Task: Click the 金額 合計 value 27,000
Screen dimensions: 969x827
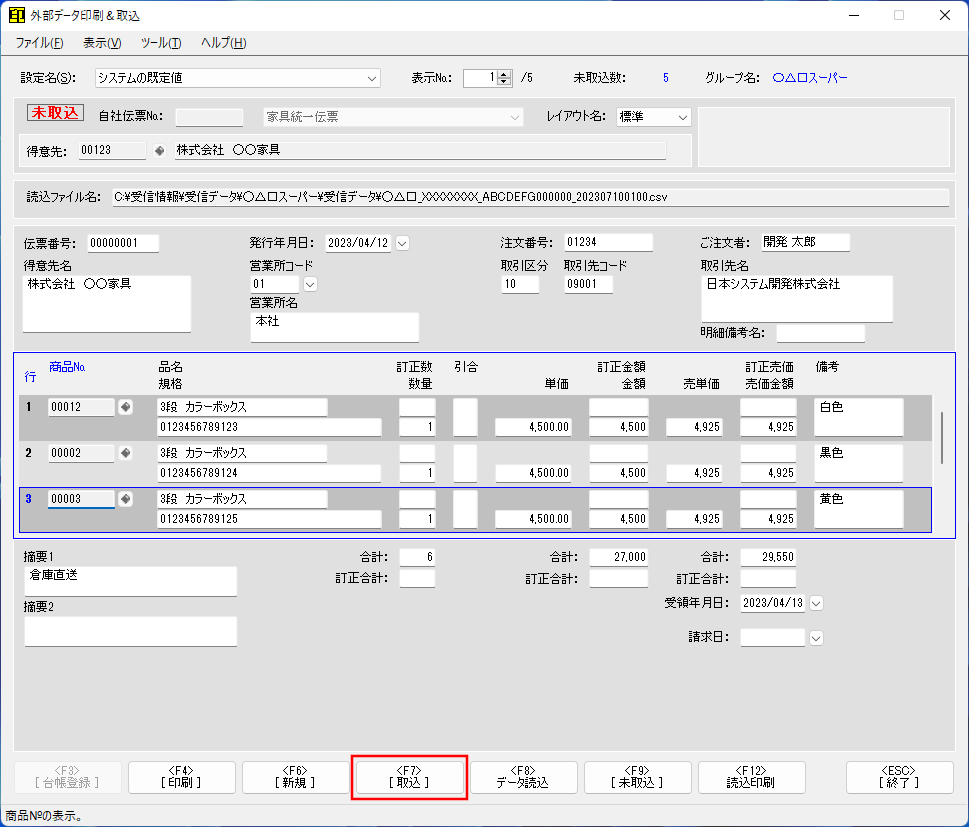Action: (619, 558)
